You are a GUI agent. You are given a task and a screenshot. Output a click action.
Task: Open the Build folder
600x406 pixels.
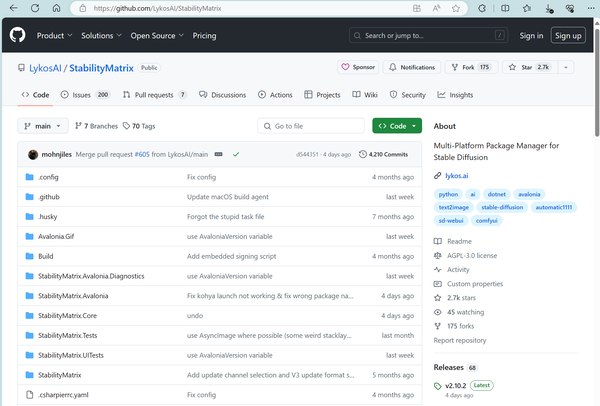tap(46, 256)
